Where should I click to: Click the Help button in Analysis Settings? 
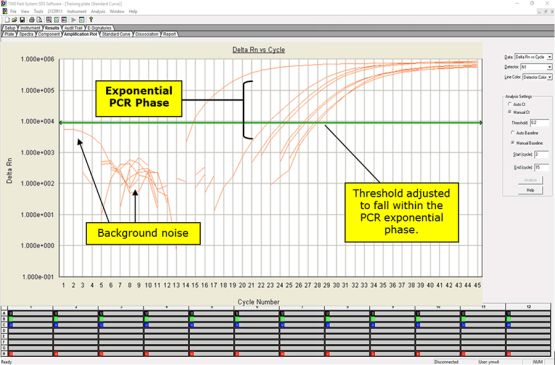pos(530,190)
